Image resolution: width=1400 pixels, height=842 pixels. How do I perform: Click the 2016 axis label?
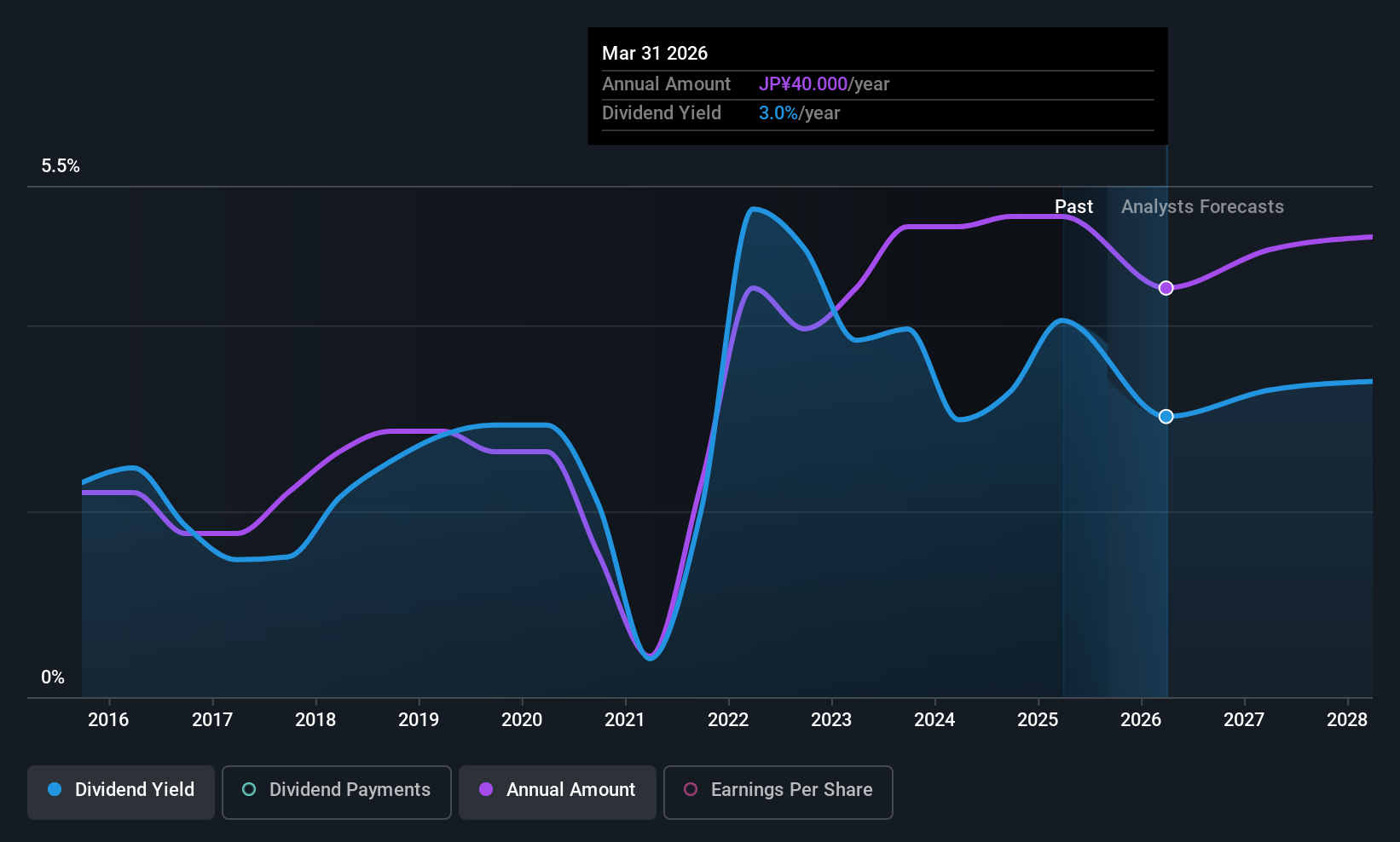point(108,720)
